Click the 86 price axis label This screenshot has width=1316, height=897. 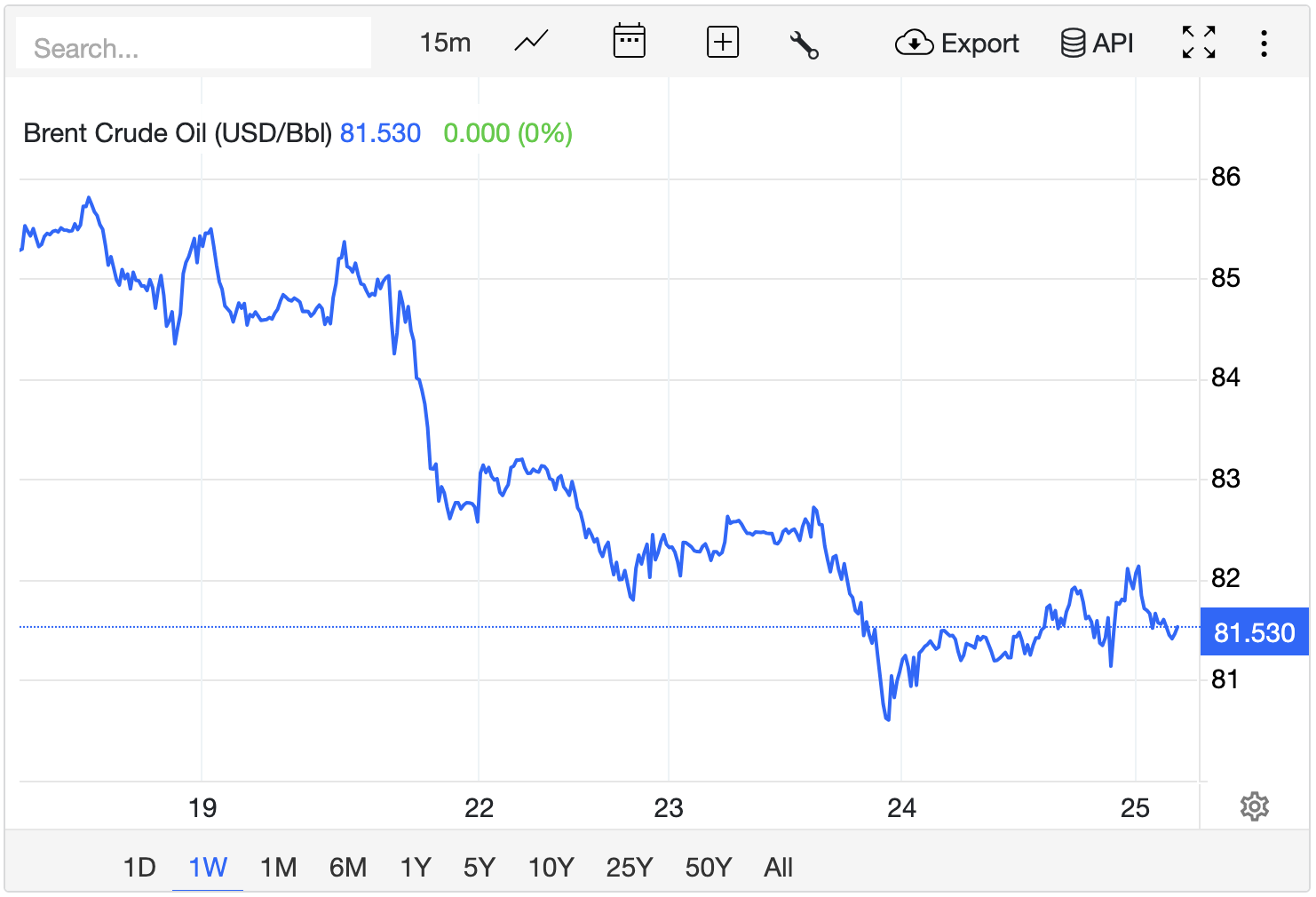(x=1225, y=177)
